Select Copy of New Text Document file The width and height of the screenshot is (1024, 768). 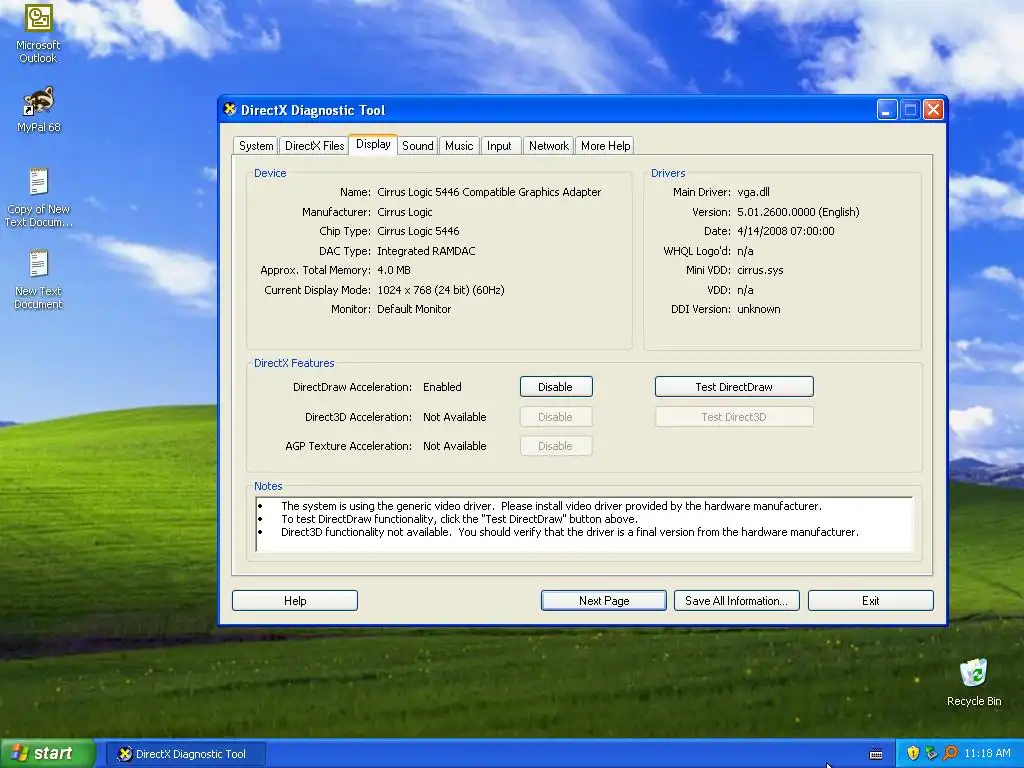(38, 198)
